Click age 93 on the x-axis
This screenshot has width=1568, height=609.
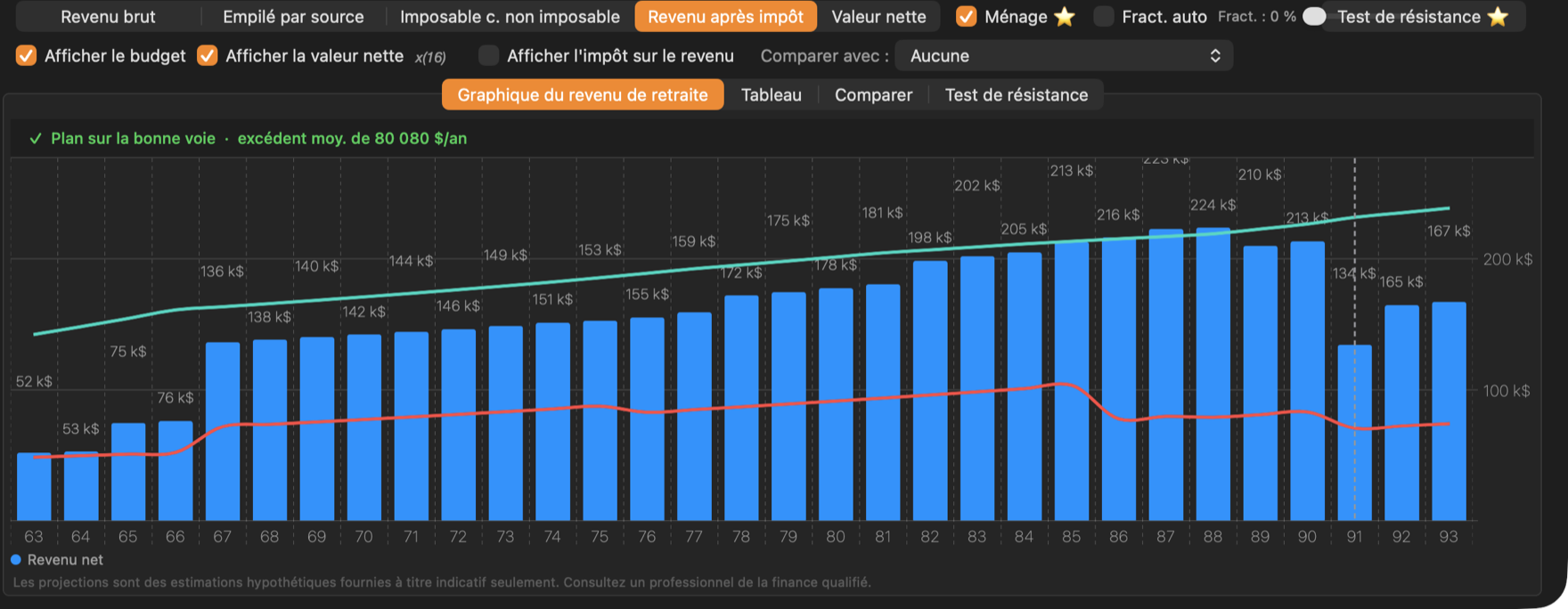tap(1449, 537)
